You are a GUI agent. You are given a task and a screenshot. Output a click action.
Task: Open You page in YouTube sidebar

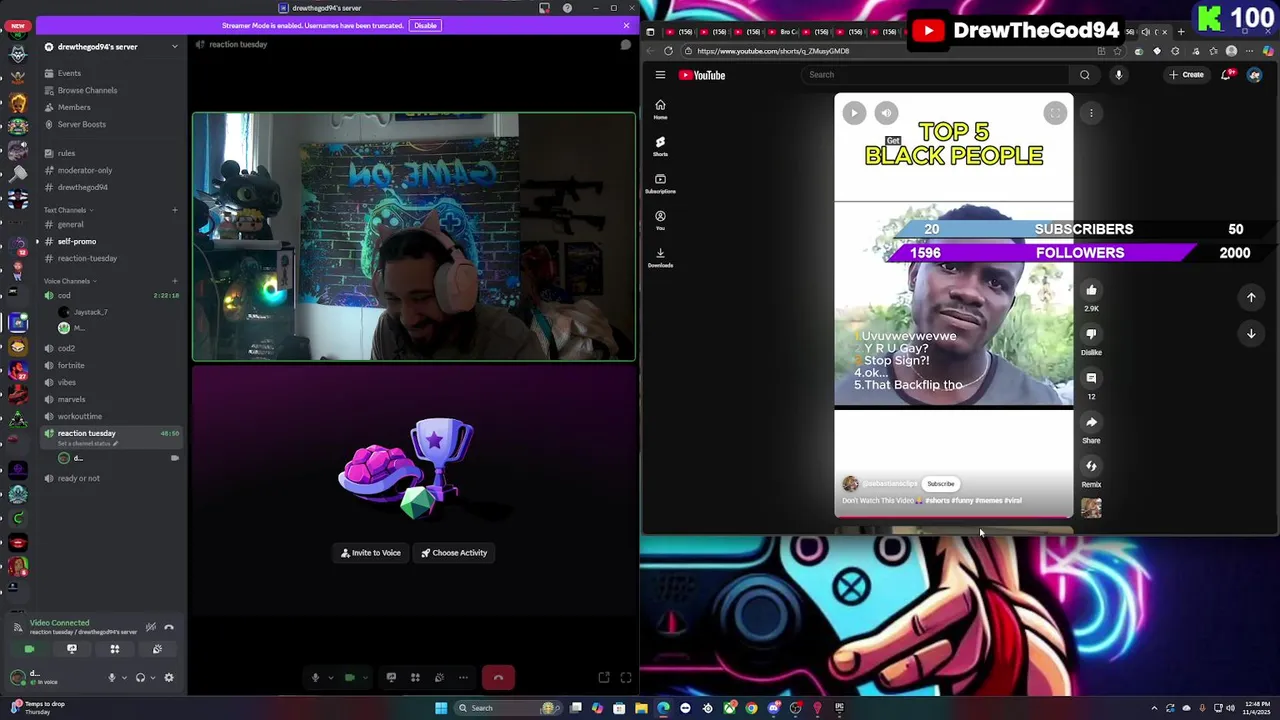(660, 220)
